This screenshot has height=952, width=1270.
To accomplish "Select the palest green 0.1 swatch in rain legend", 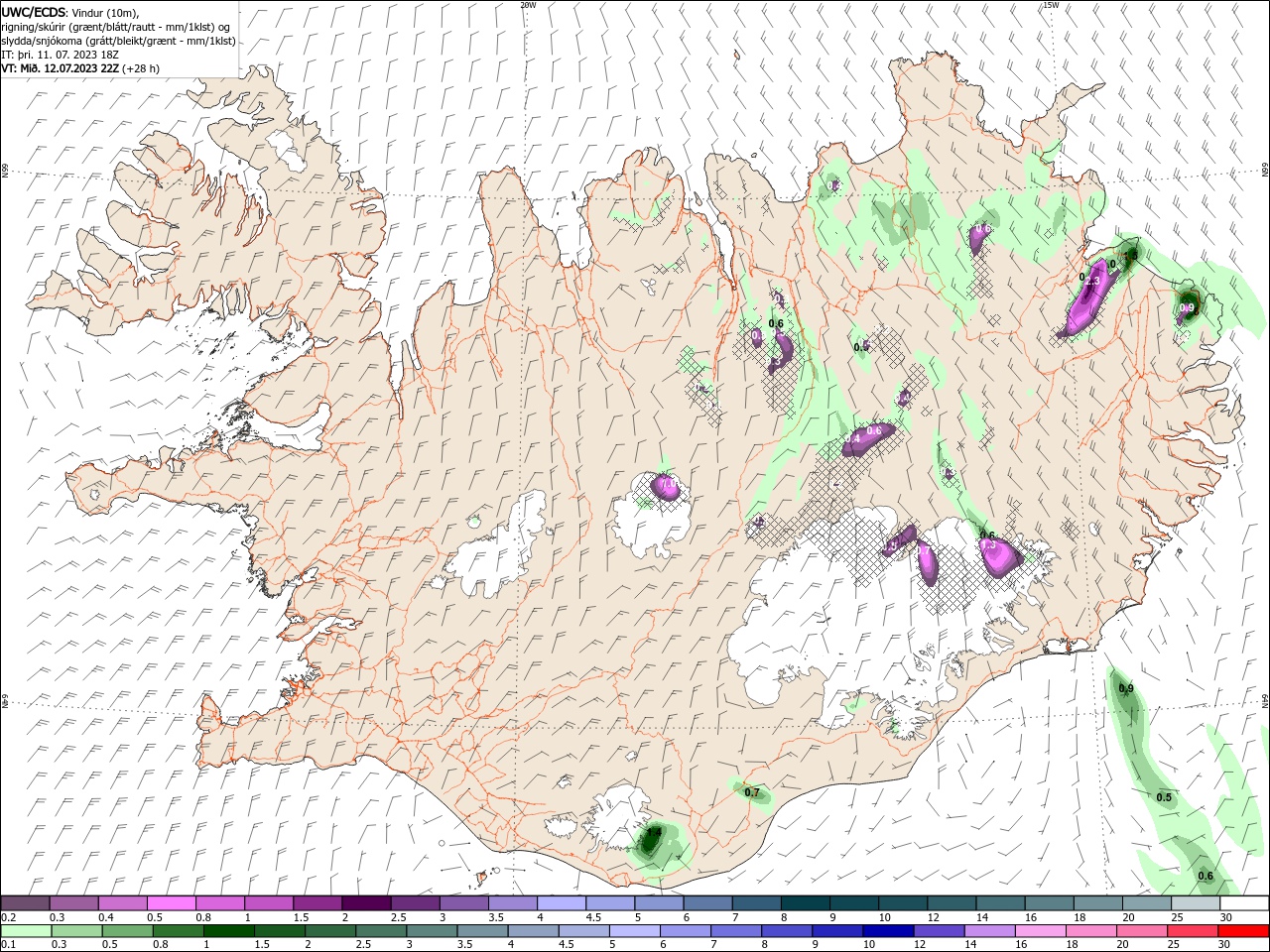I will point(26,931).
